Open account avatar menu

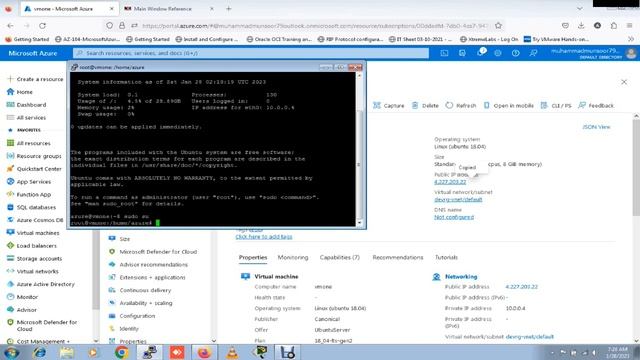click(x=631, y=53)
